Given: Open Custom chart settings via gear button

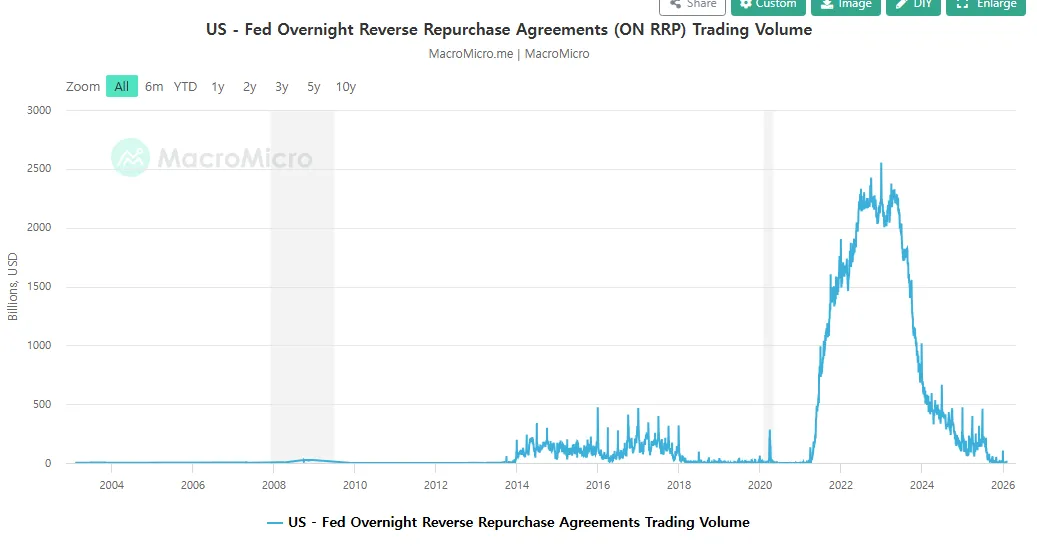Looking at the screenshot, I should [x=768, y=5].
